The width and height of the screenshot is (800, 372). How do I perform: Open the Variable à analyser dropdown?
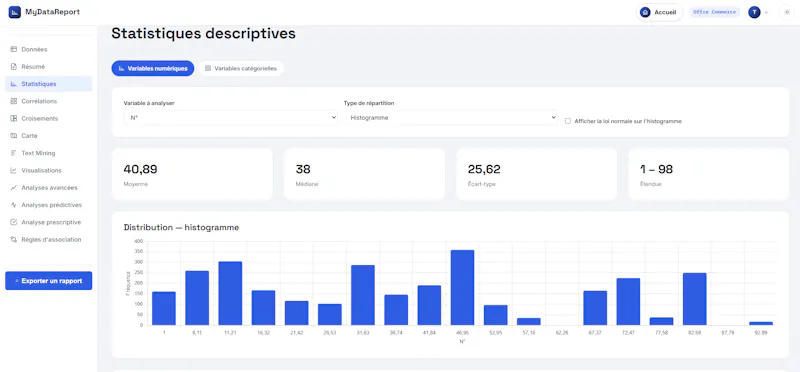230,117
